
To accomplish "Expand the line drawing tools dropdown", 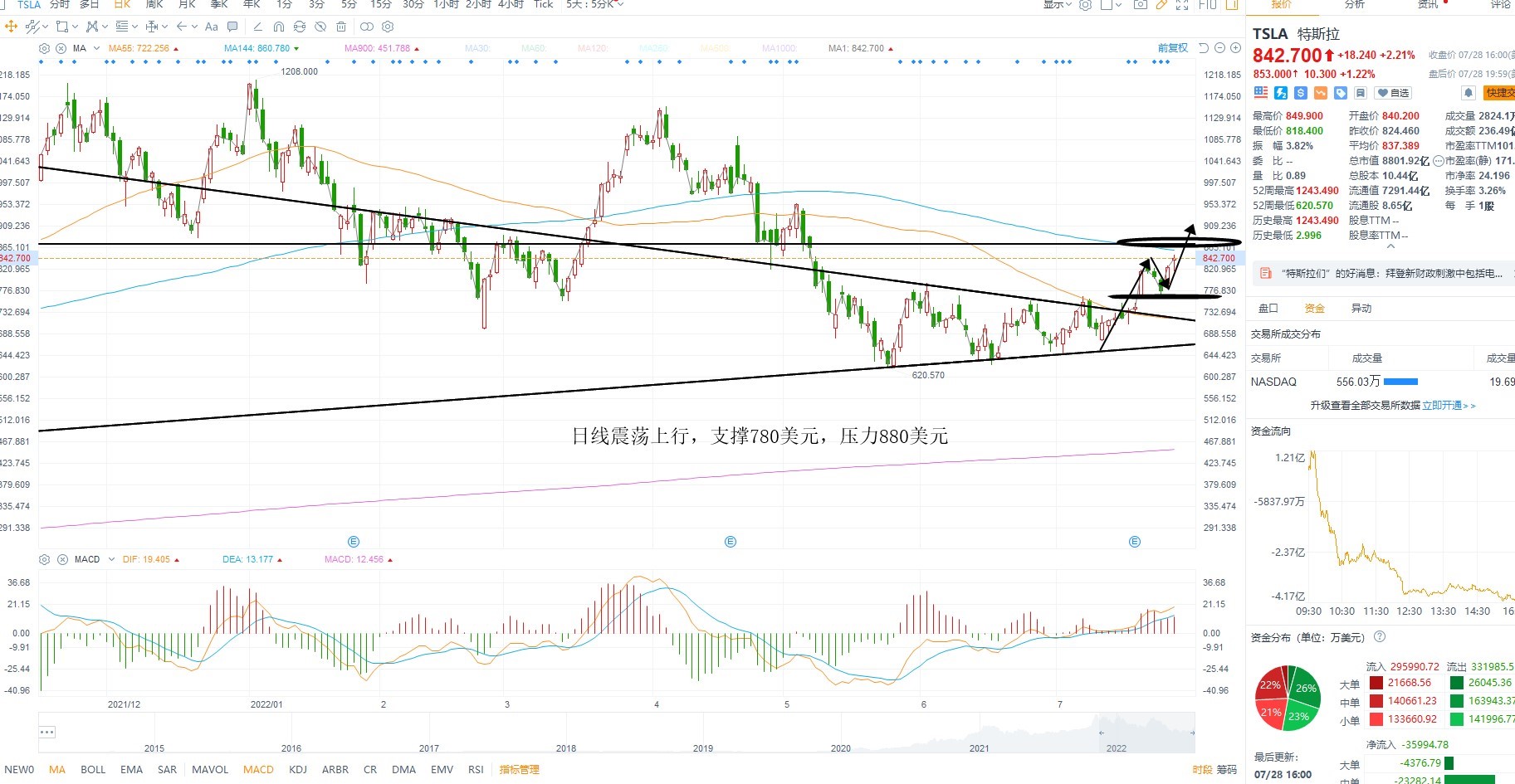I will point(45,27).
